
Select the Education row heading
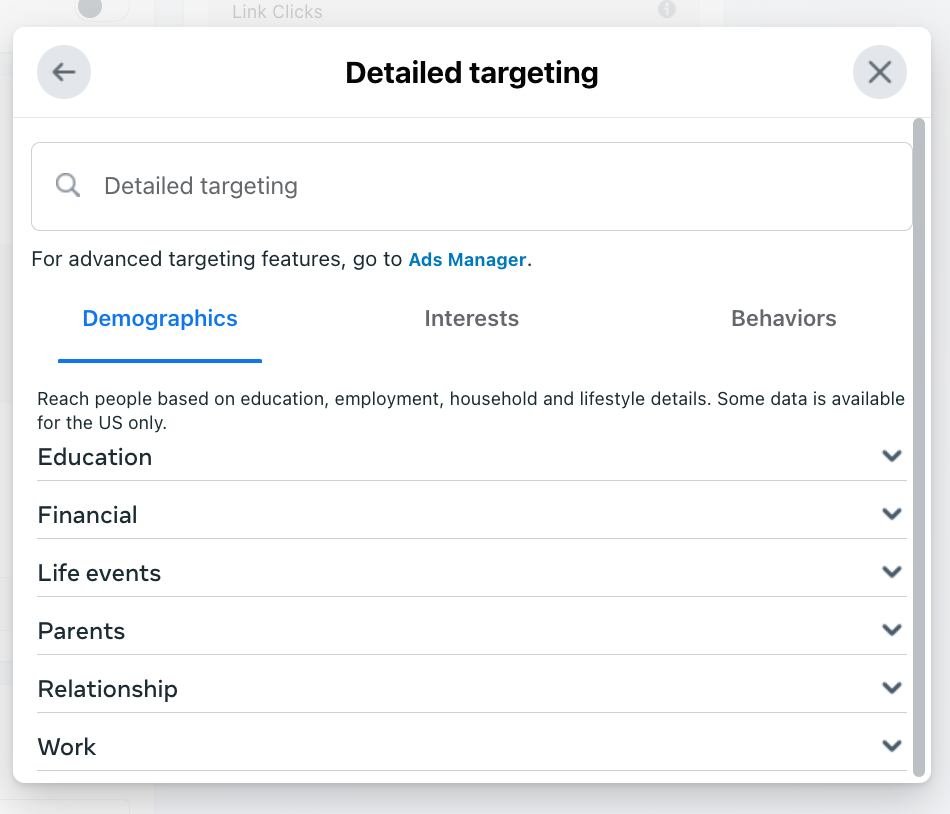[x=94, y=457]
